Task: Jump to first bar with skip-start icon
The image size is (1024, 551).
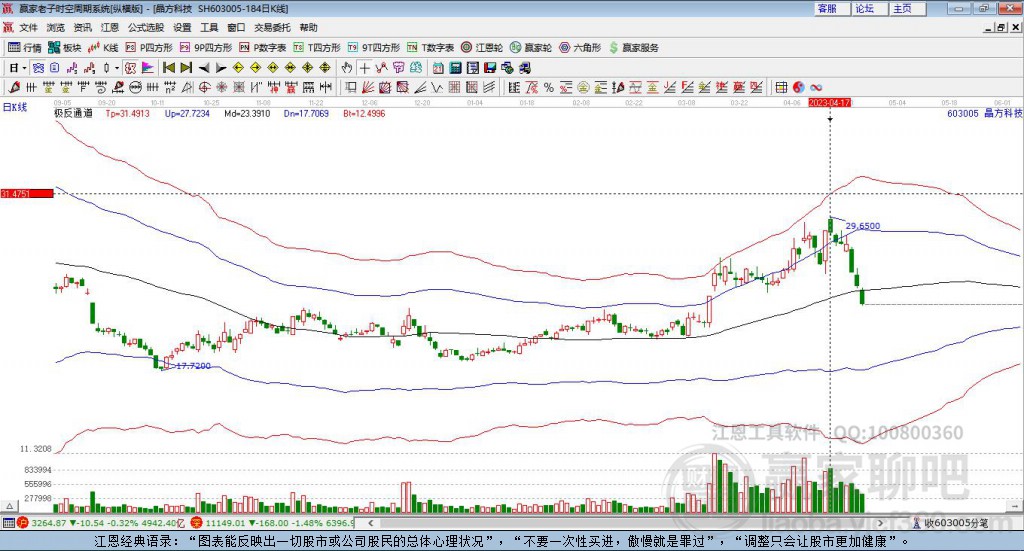Action: pyautogui.click(x=169, y=68)
